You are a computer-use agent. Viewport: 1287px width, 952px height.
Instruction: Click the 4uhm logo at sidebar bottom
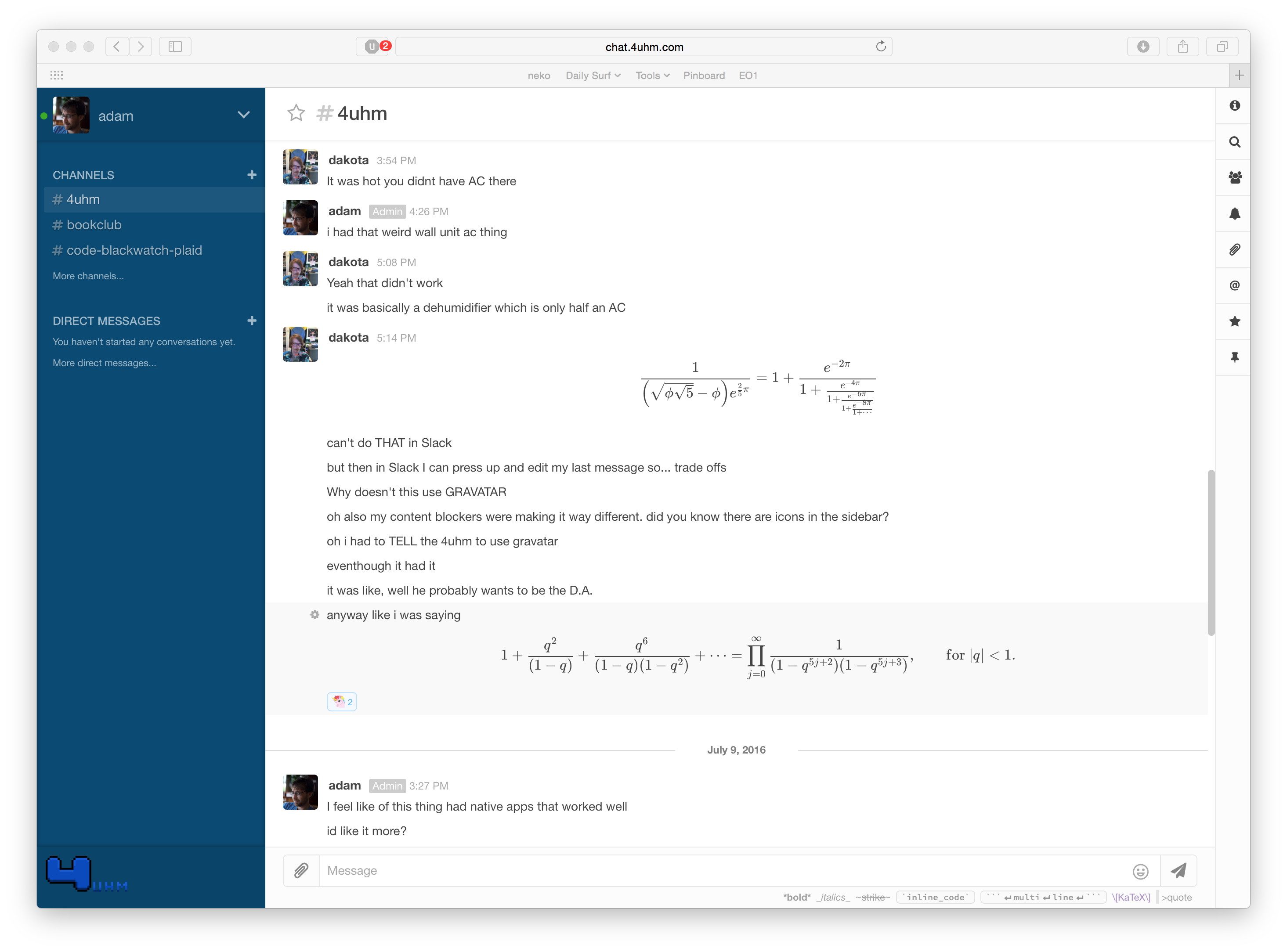point(87,874)
